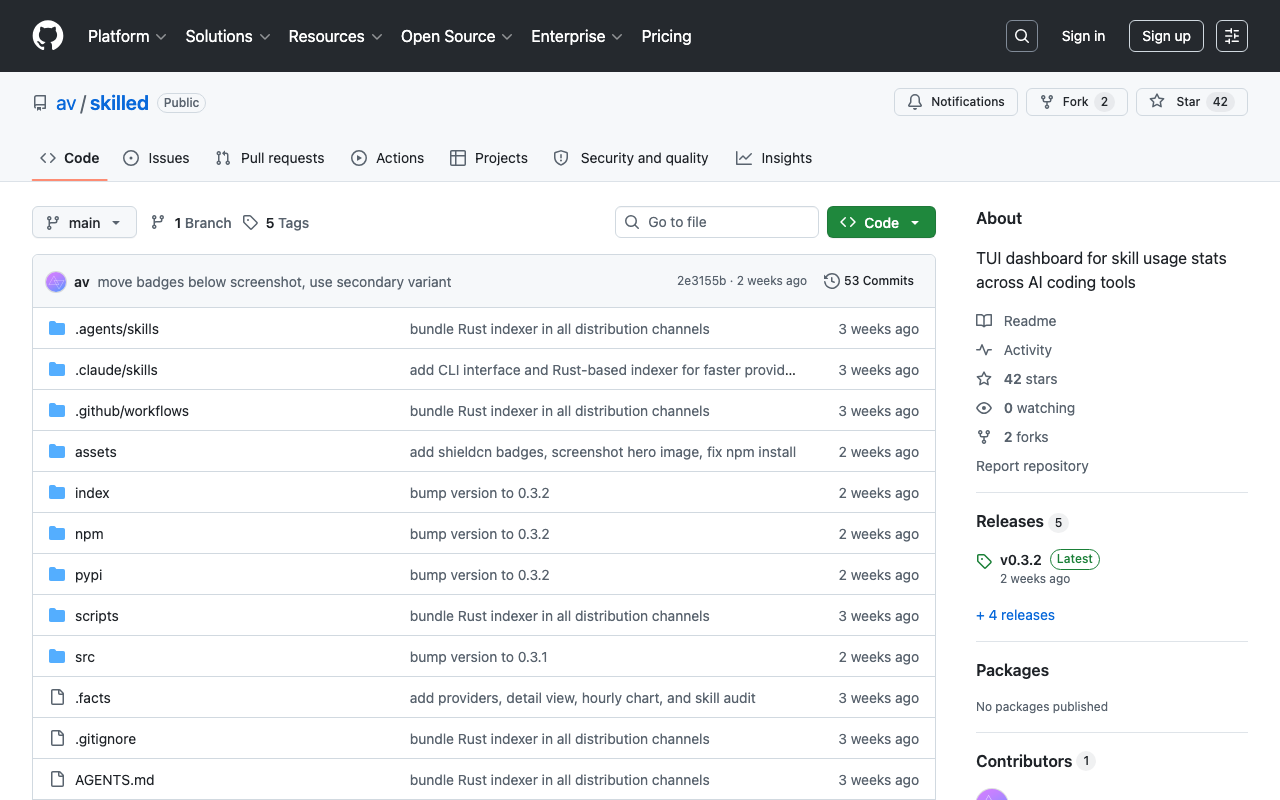Open the main branch selector dropdown
This screenshot has width=1280, height=800.
pyautogui.click(x=84, y=222)
